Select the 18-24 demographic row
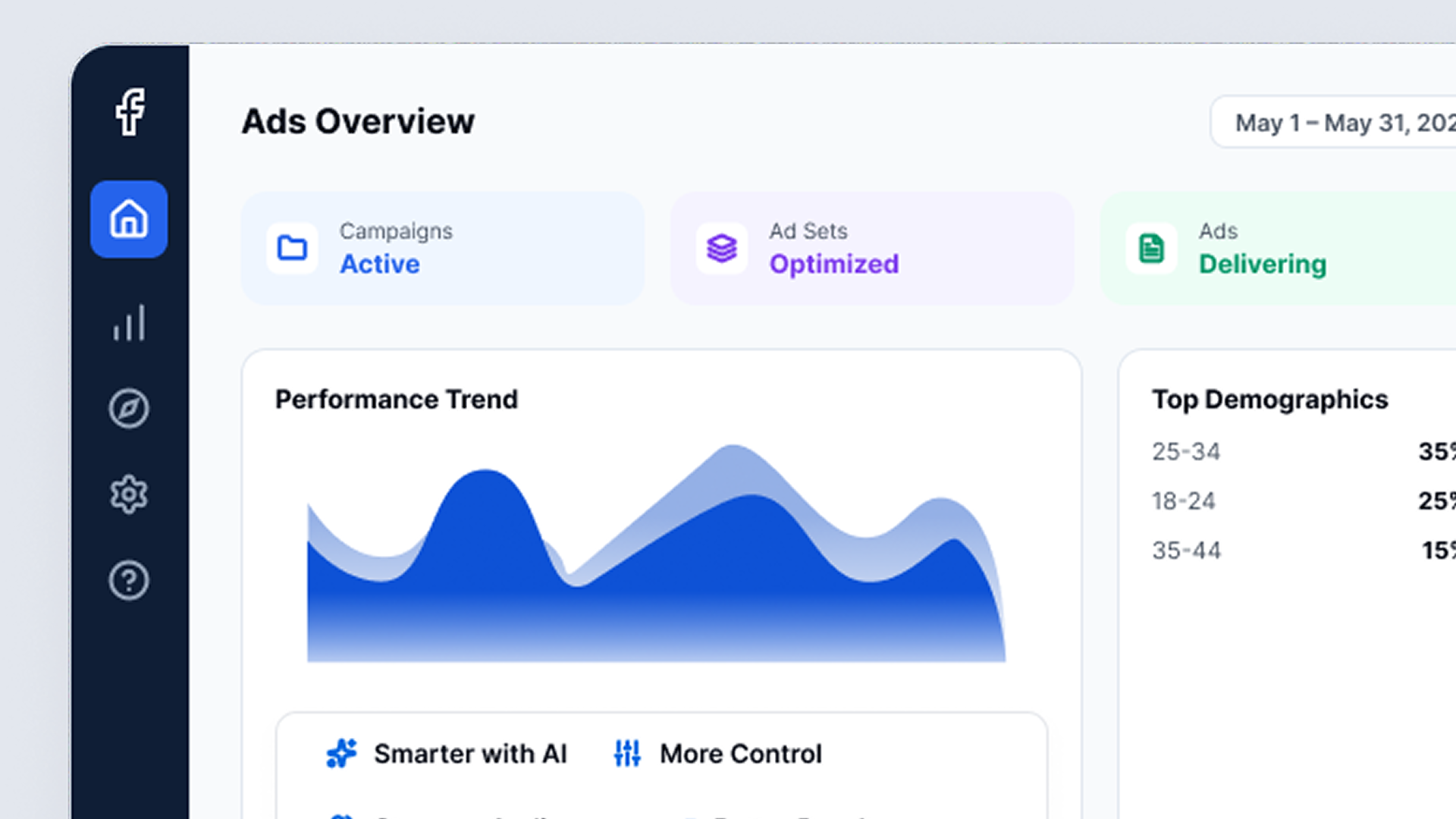Viewport: 1456px width, 819px height. 1304,500
